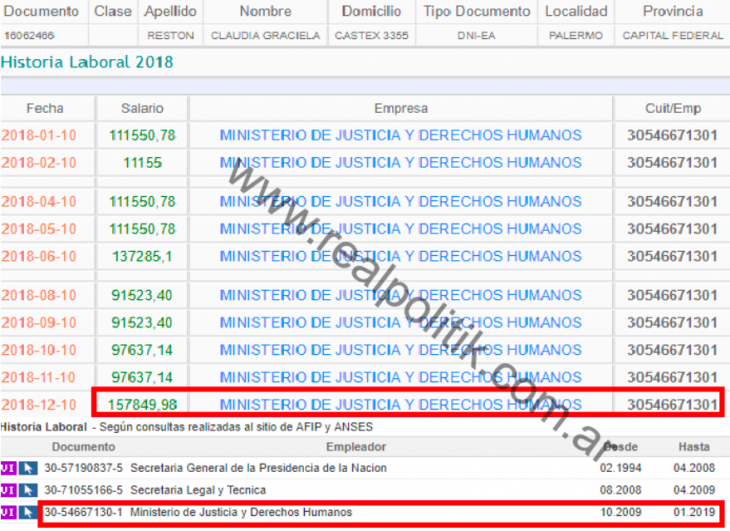This screenshot has height=531, width=730.
Task: Select the address CASTEX 3355
Action: point(372,36)
